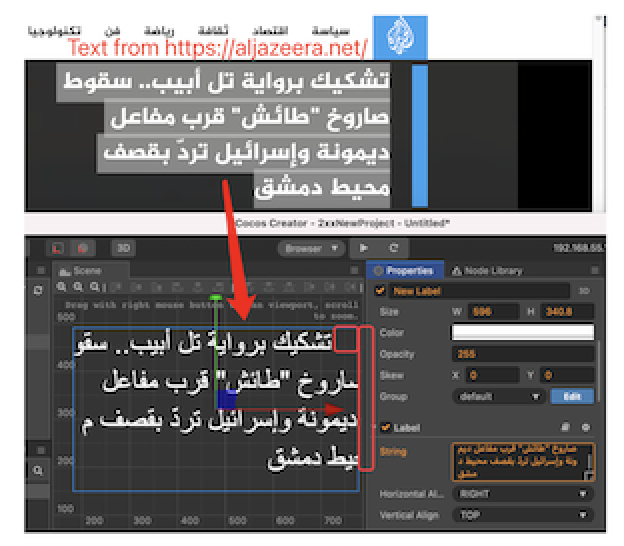
Task: Click the New Label node name field
Action: point(479,291)
